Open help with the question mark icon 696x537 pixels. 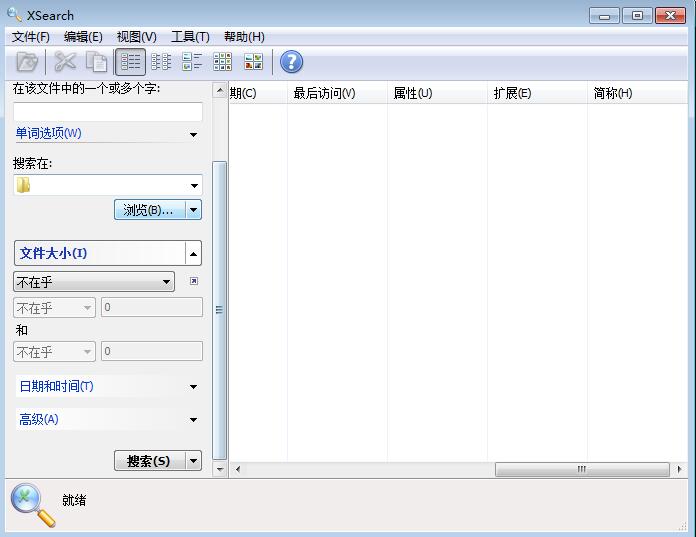292,62
